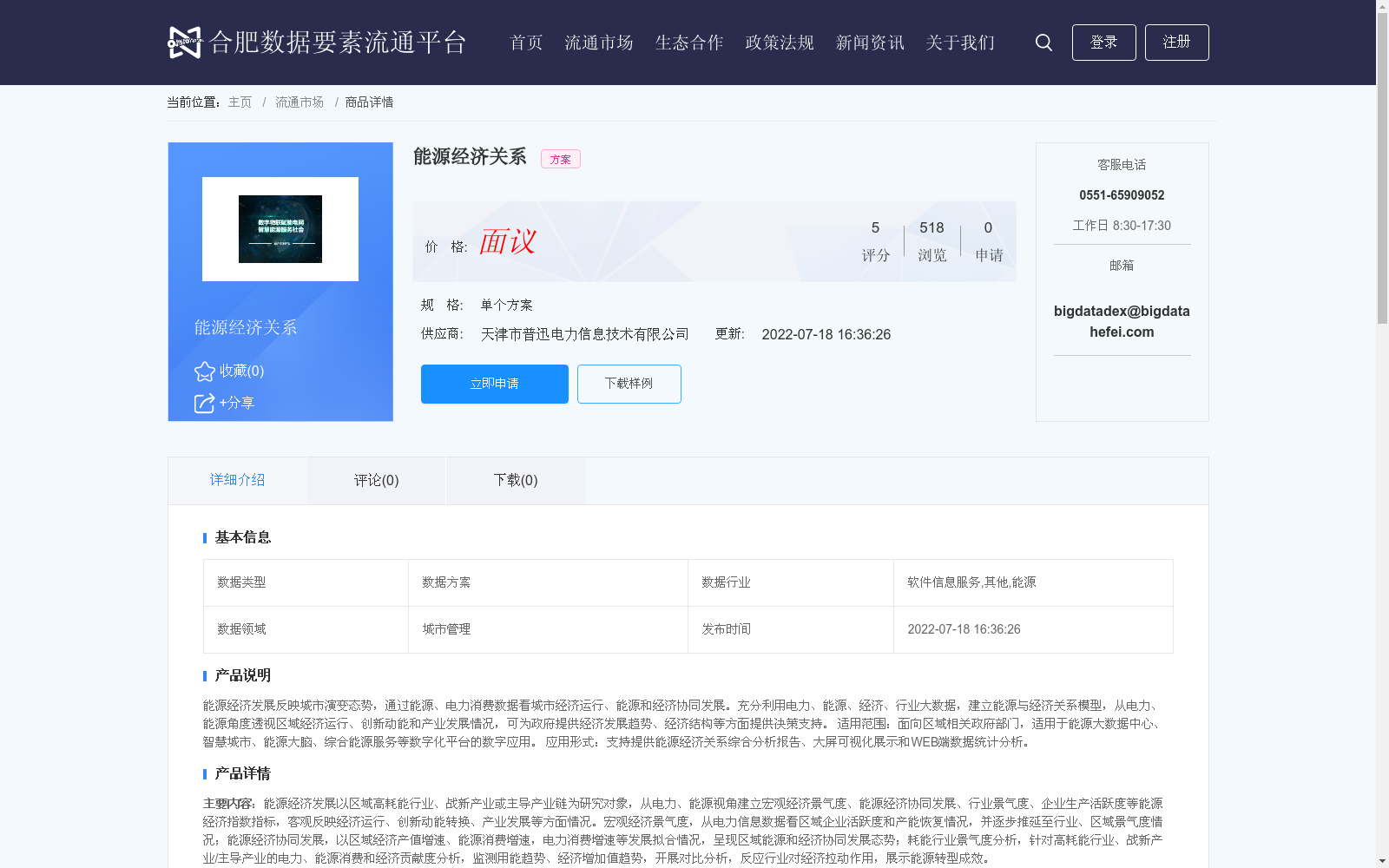This screenshot has width=1389, height=868.
Task: Switch to the 评论(0) tab
Action: coord(377,480)
